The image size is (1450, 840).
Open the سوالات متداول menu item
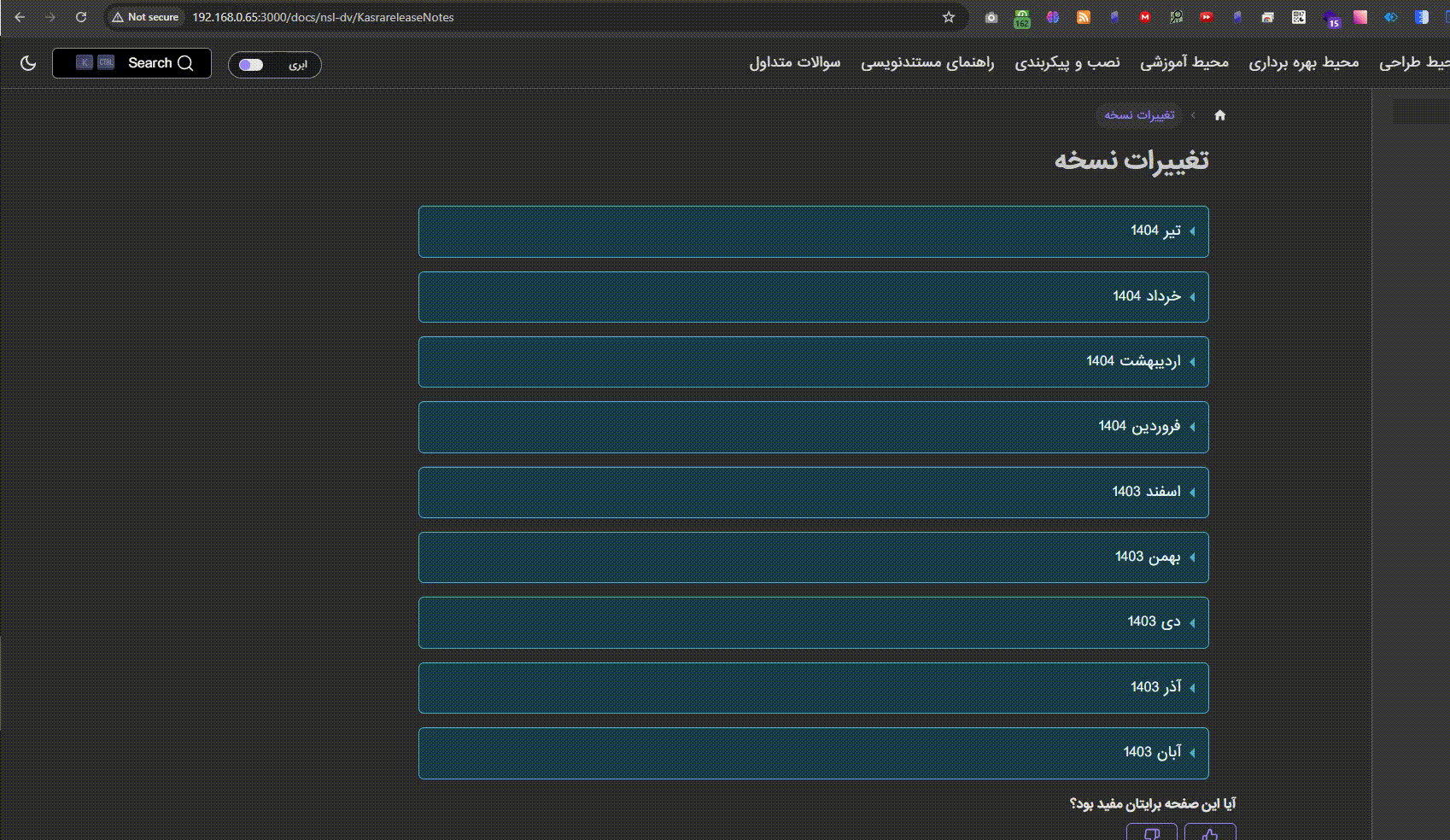(x=794, y=62)
